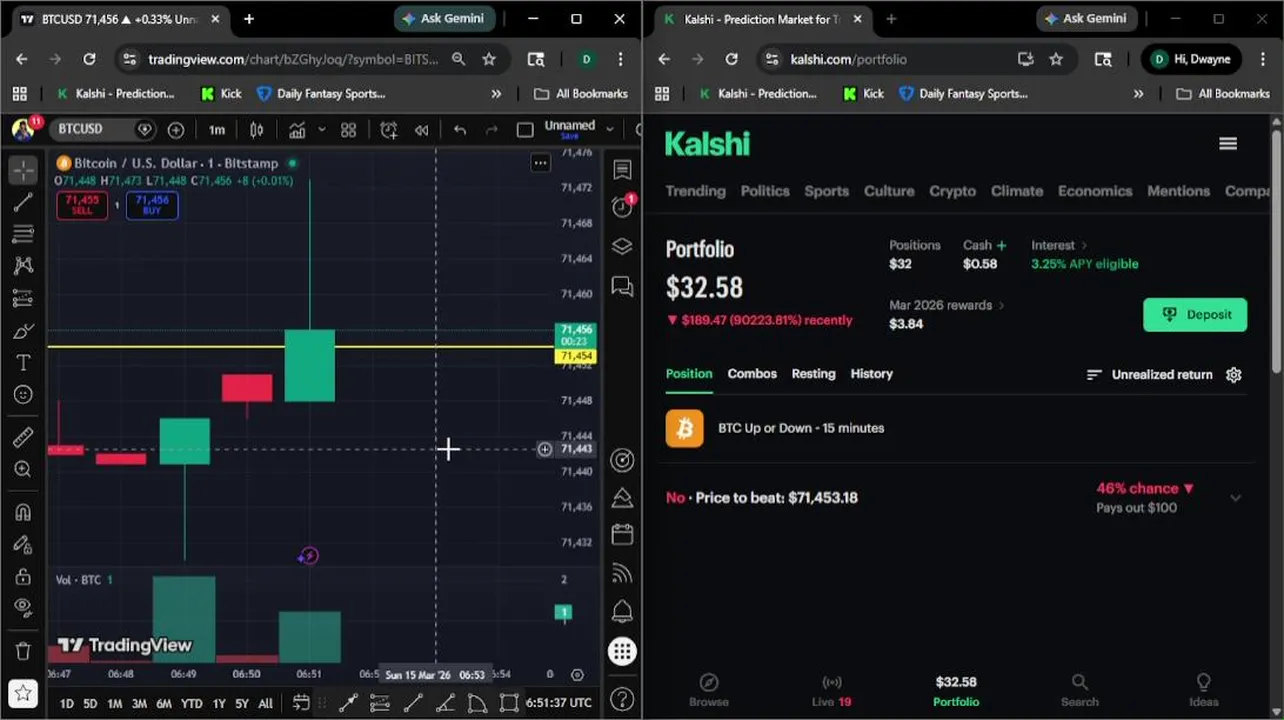Open portfolio settings gear next to Unrealized return

point(1234,374)
